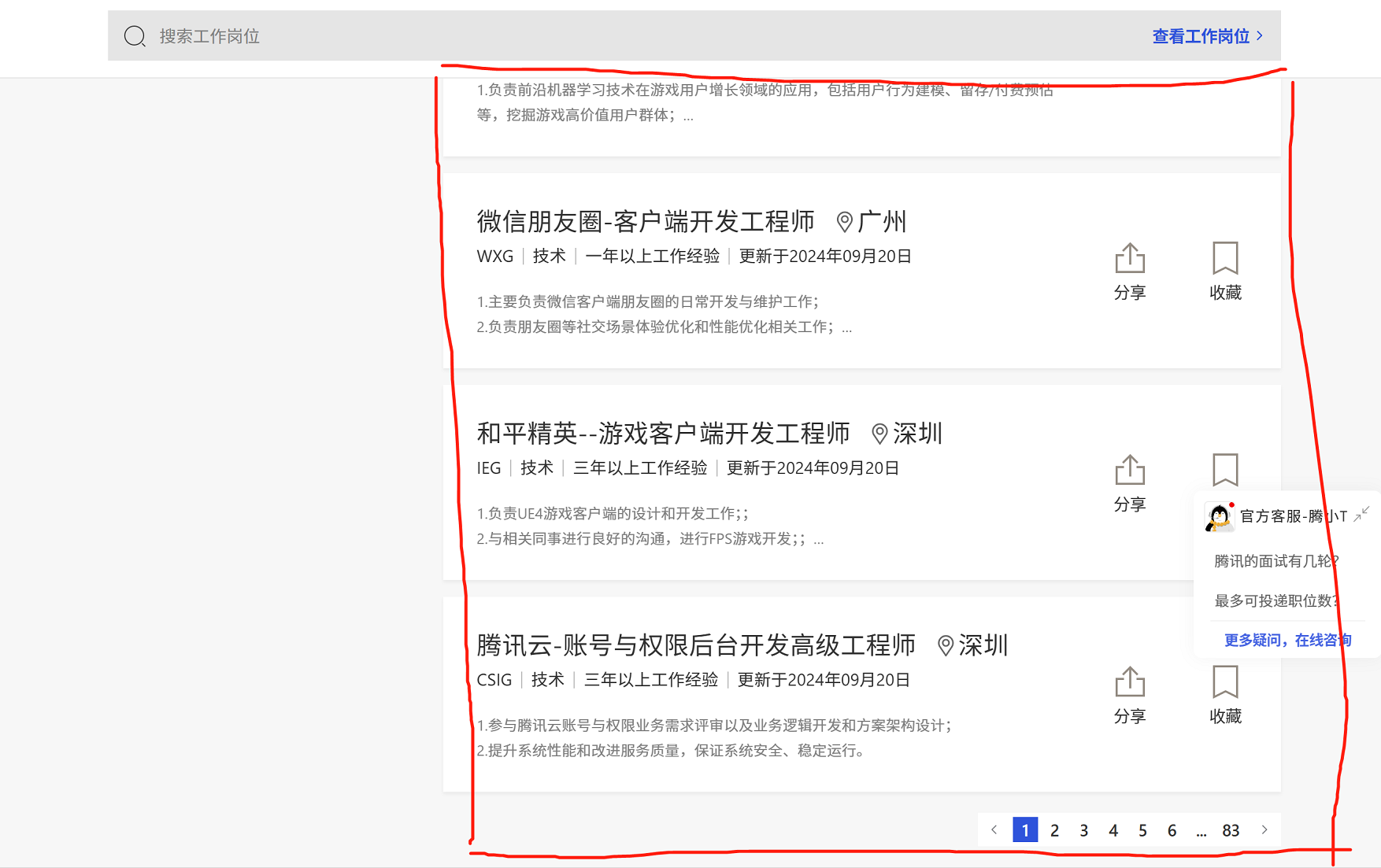Open the 查看工作岗位 link

(x=1208, y=36)
